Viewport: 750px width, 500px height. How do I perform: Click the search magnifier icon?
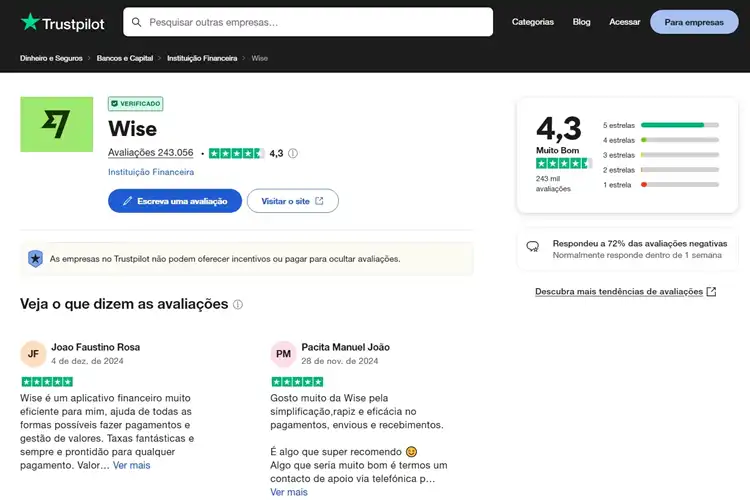[x=136, y=22]
